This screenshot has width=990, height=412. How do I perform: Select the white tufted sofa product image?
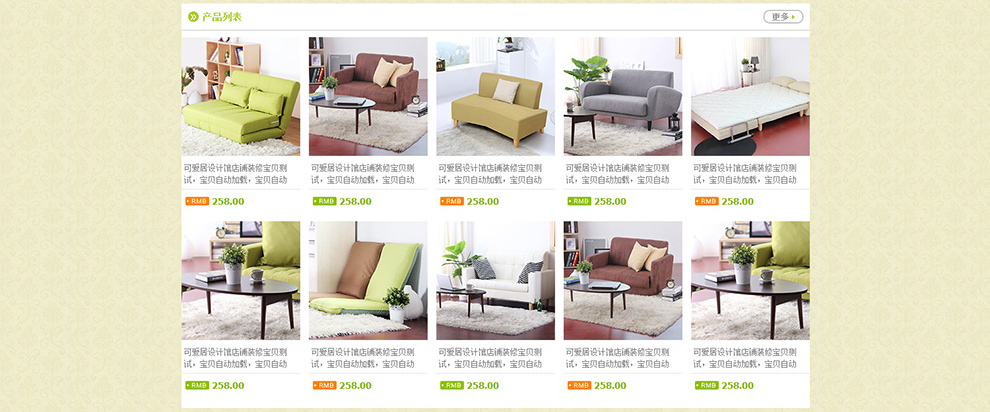pyautogui.click(x=495, y=280)
